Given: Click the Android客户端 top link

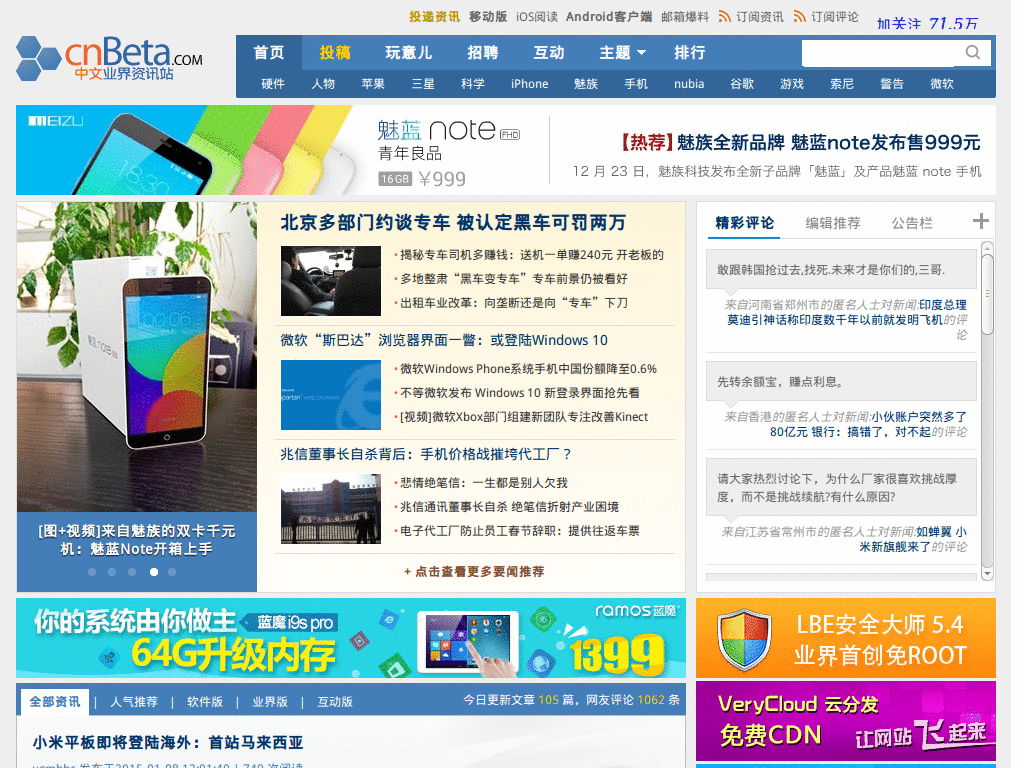Looking at the screenshot, I should [x=609, y=16].
